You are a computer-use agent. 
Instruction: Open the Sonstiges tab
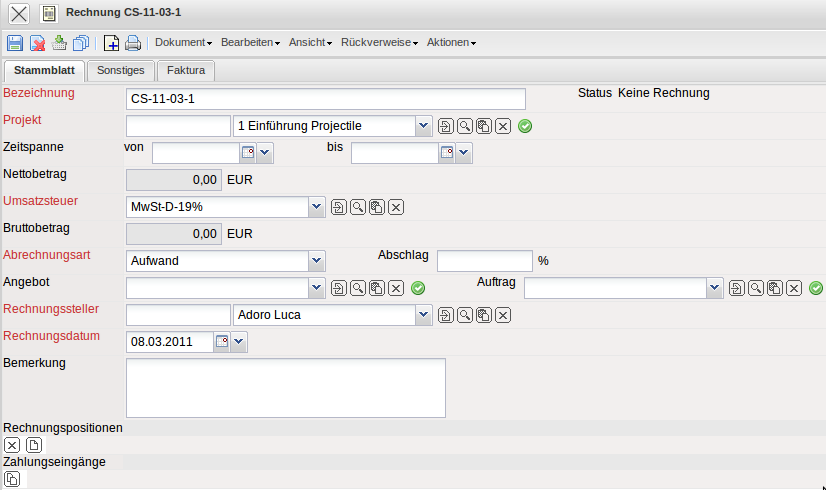coord(121,70)
